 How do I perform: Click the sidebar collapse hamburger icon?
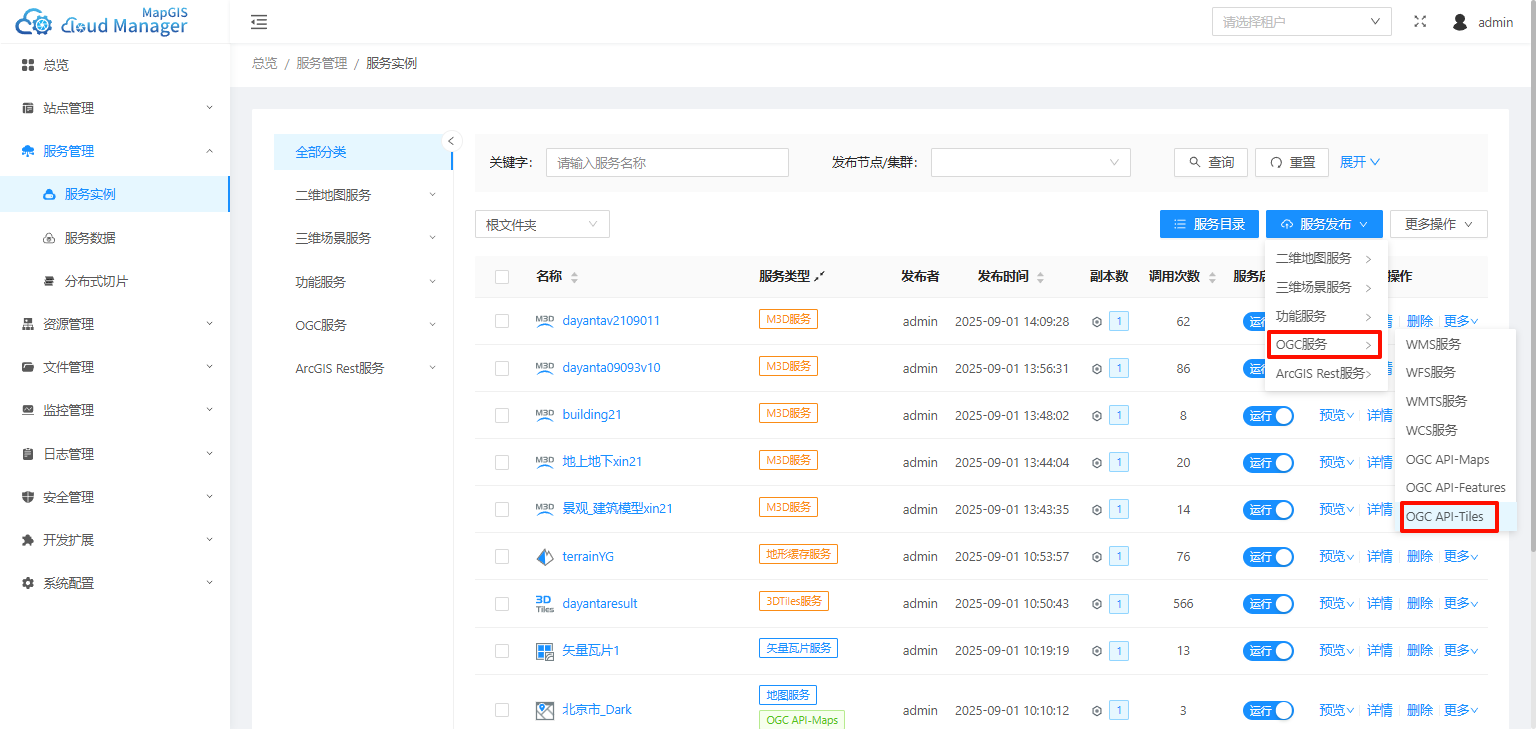(259, 22)
